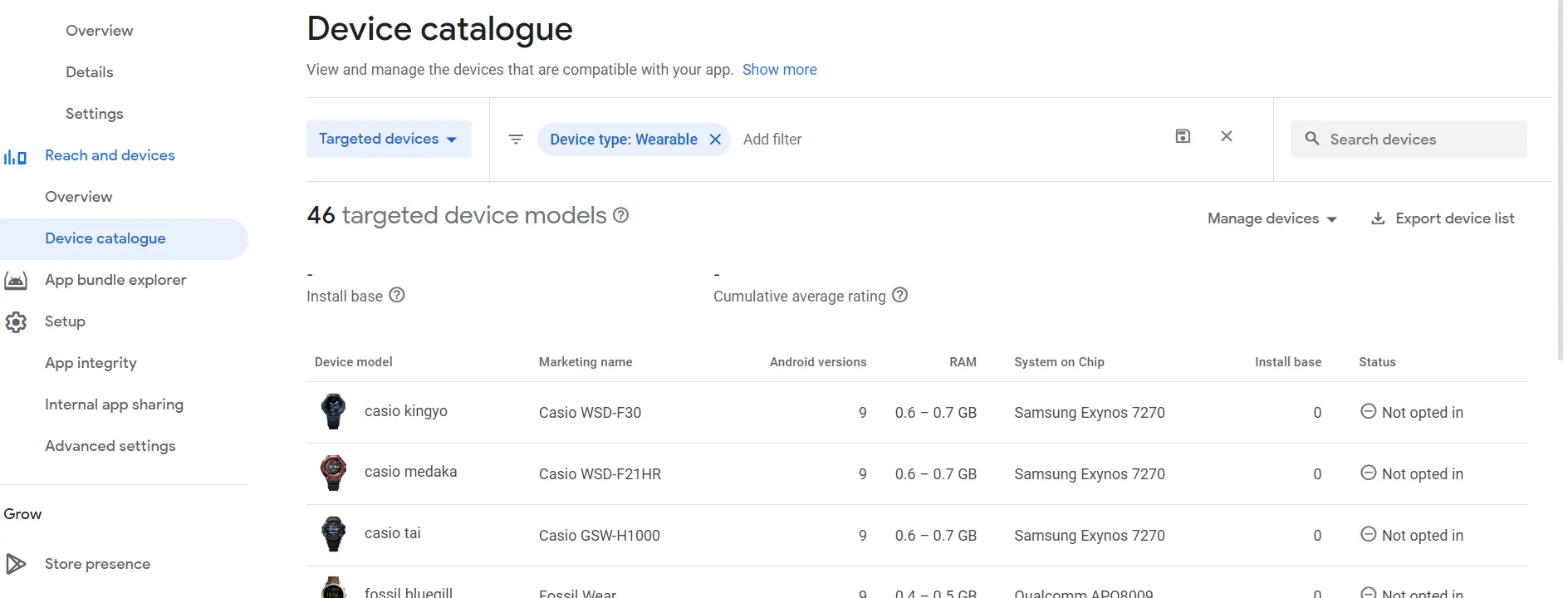1568x598 pixels.
Task: Click the Export device list download icon
Action: [x=1378, y=218]
